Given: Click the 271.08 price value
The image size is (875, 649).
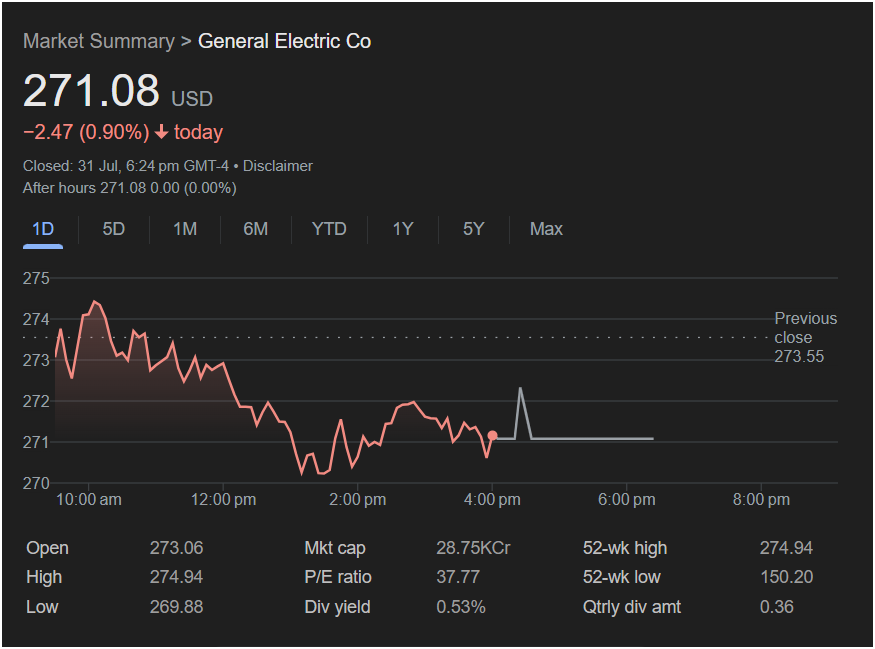Looking at the screenshot, I should coord(92,90).
